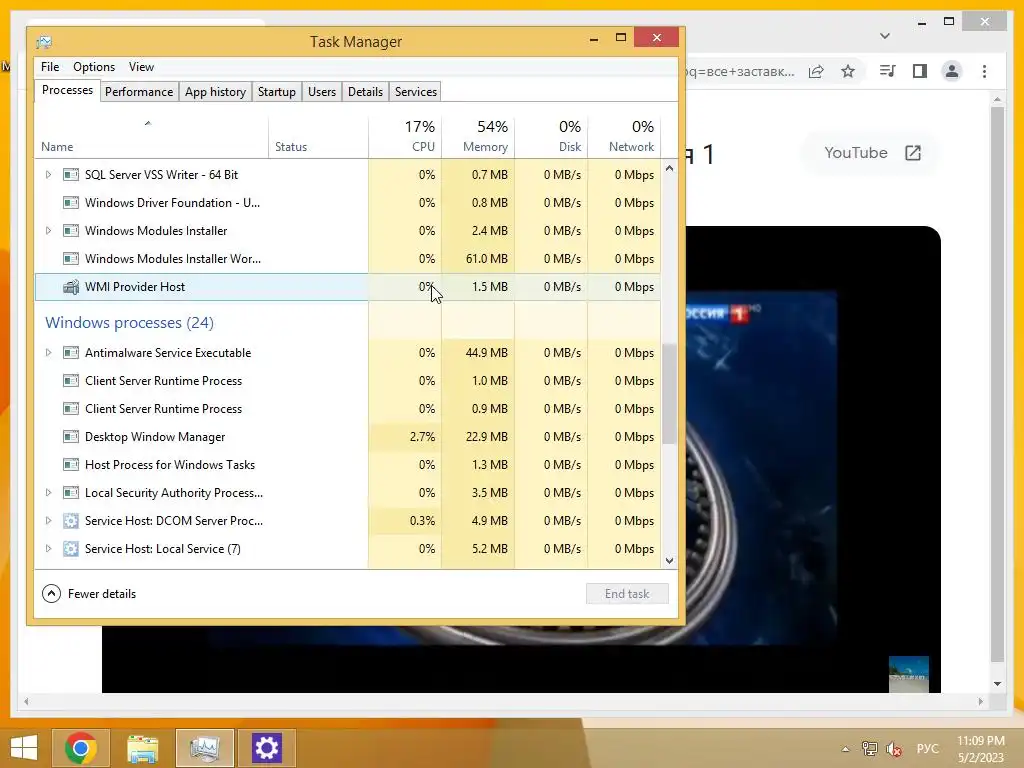Click the Windows processes (24) group header

tap(129, 323)
